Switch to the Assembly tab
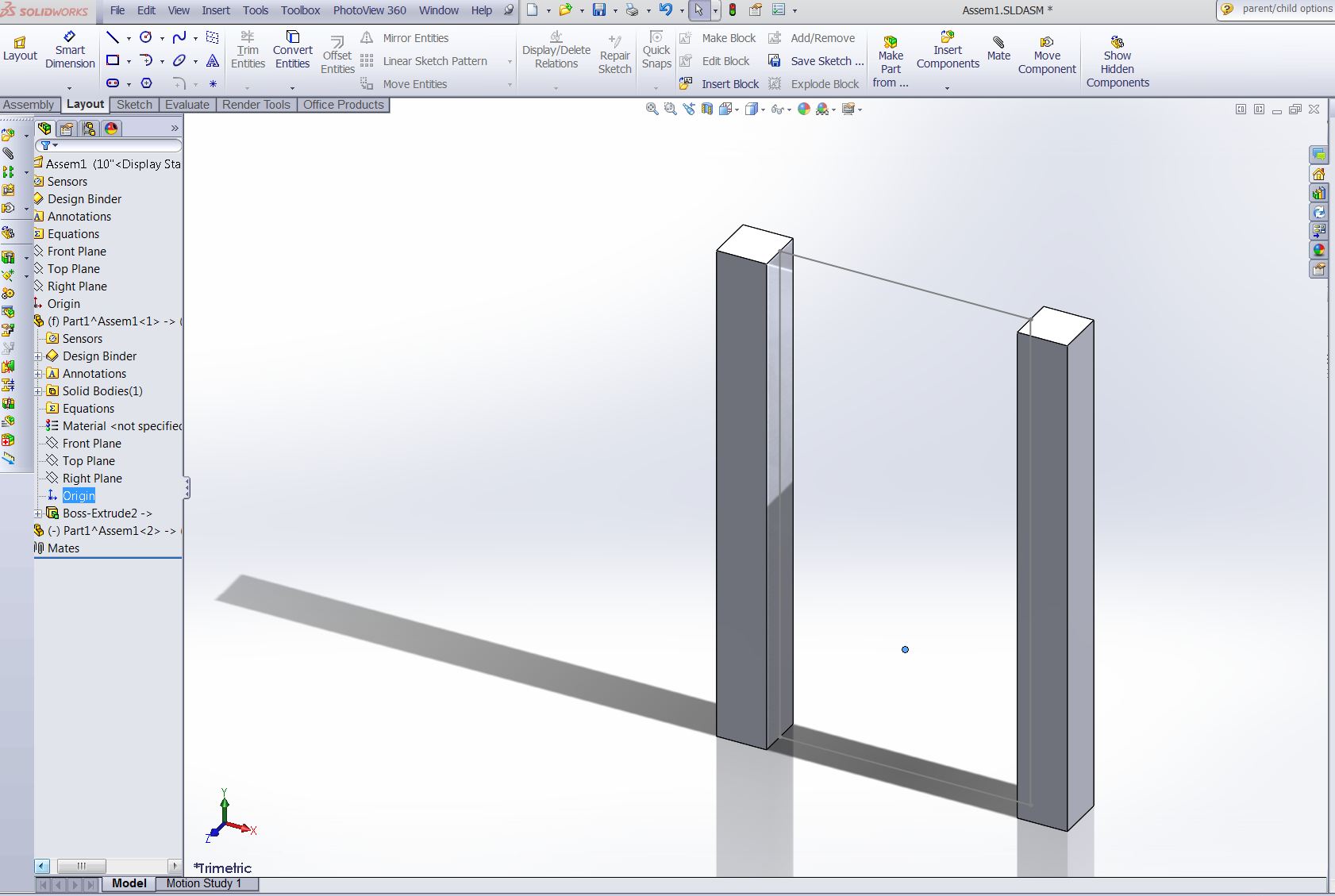The image size is (1335, 896). point(29,105)
